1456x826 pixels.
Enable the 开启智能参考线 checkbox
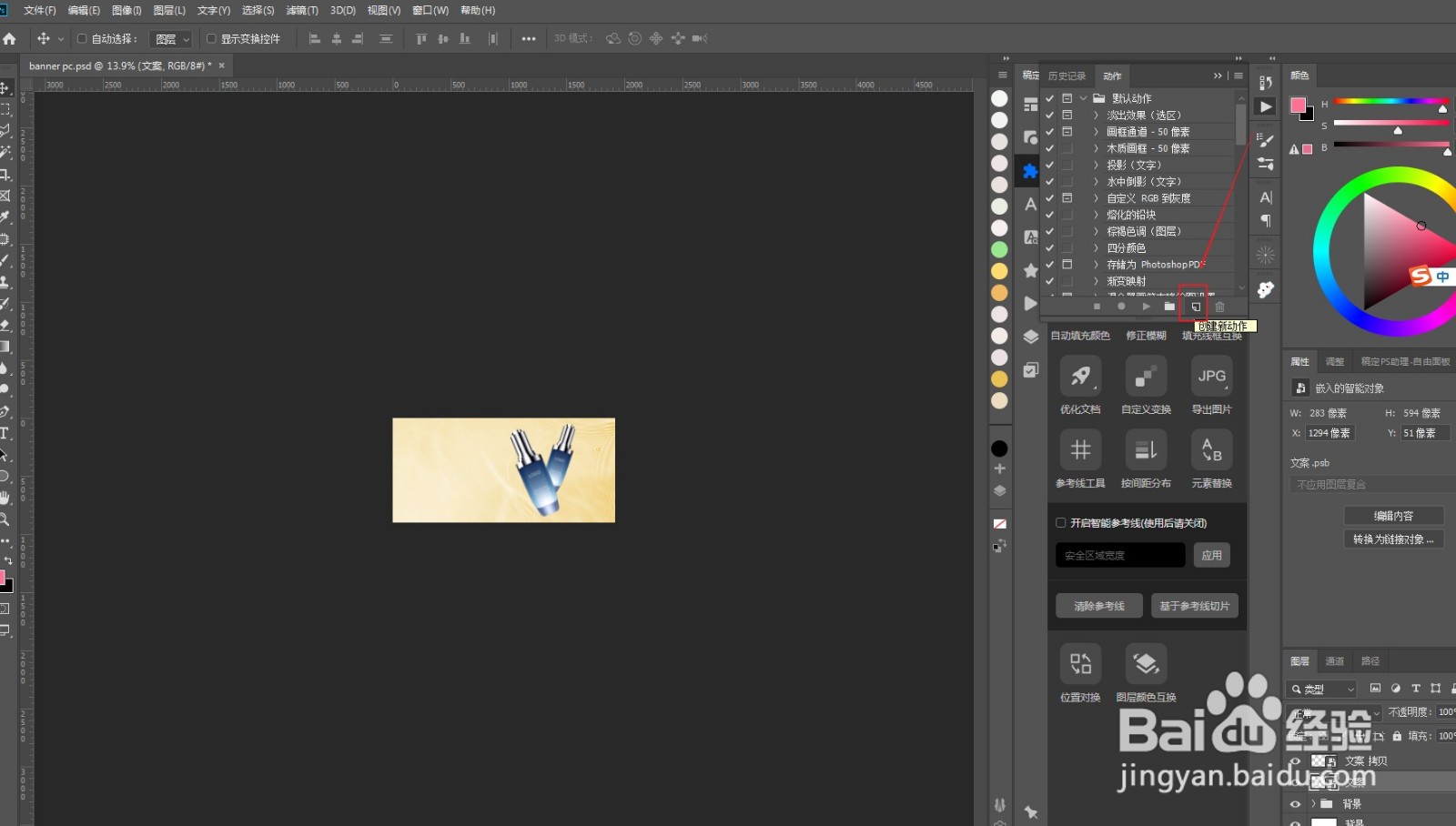click(x=1060, y=523)
